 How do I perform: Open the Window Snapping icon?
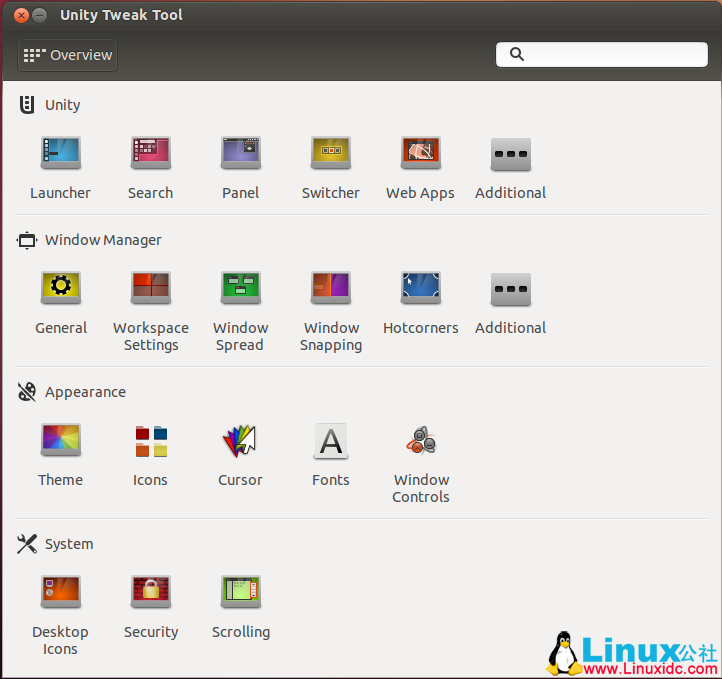tap(331, 288)
